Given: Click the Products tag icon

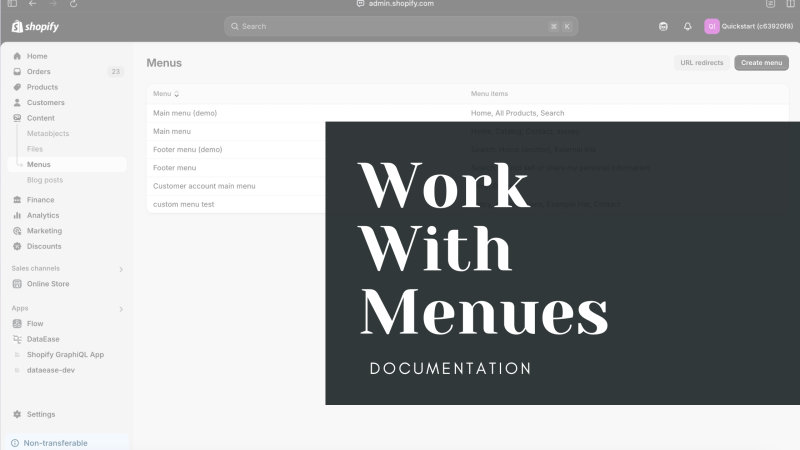Looking at the screenshot, I should (x=17, y=87).
